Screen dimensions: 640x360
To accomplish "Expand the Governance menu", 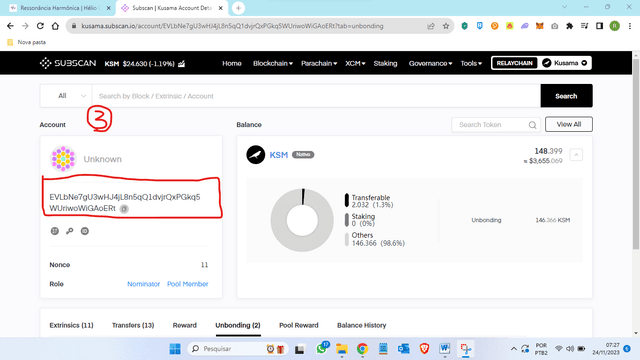I will (430, 63).
